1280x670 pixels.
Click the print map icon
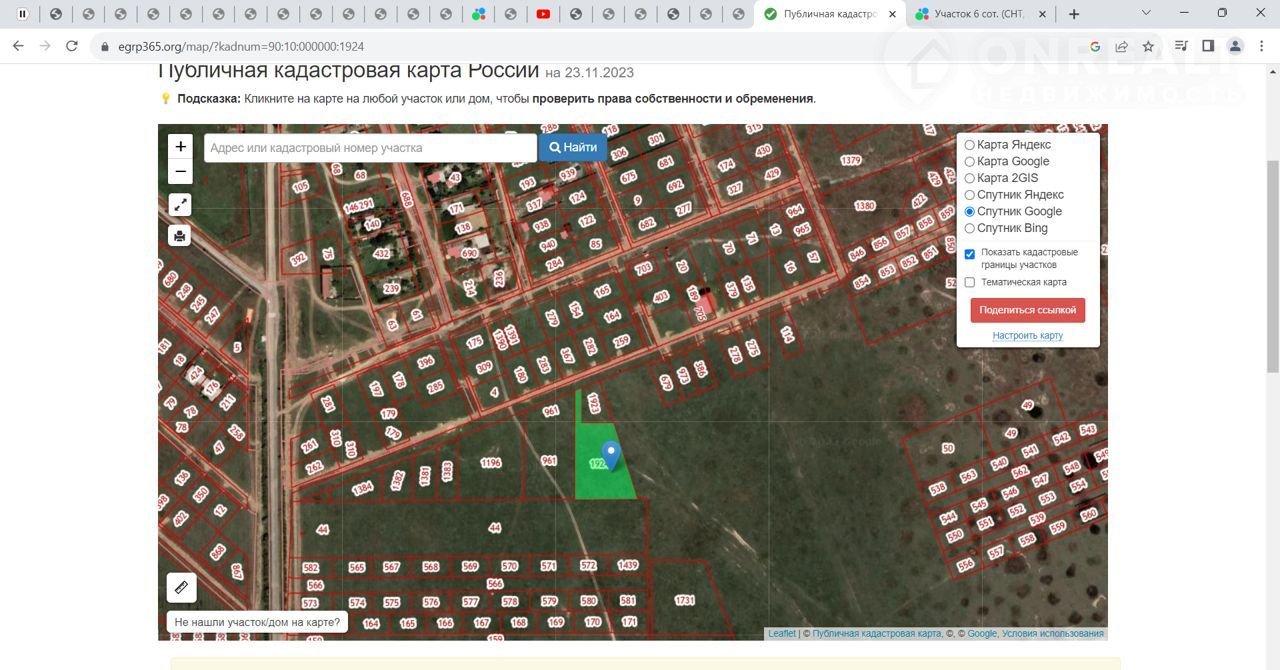tap(180, 236)
